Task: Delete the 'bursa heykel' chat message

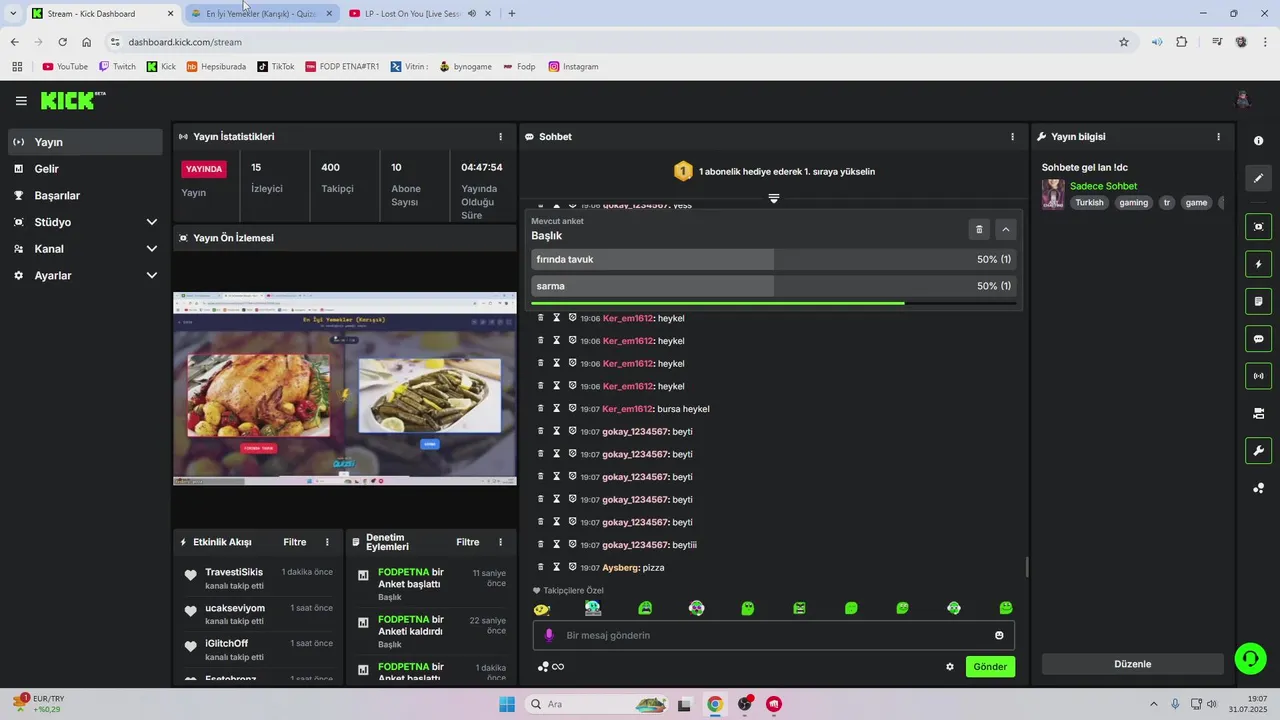Action: [541, 409]
